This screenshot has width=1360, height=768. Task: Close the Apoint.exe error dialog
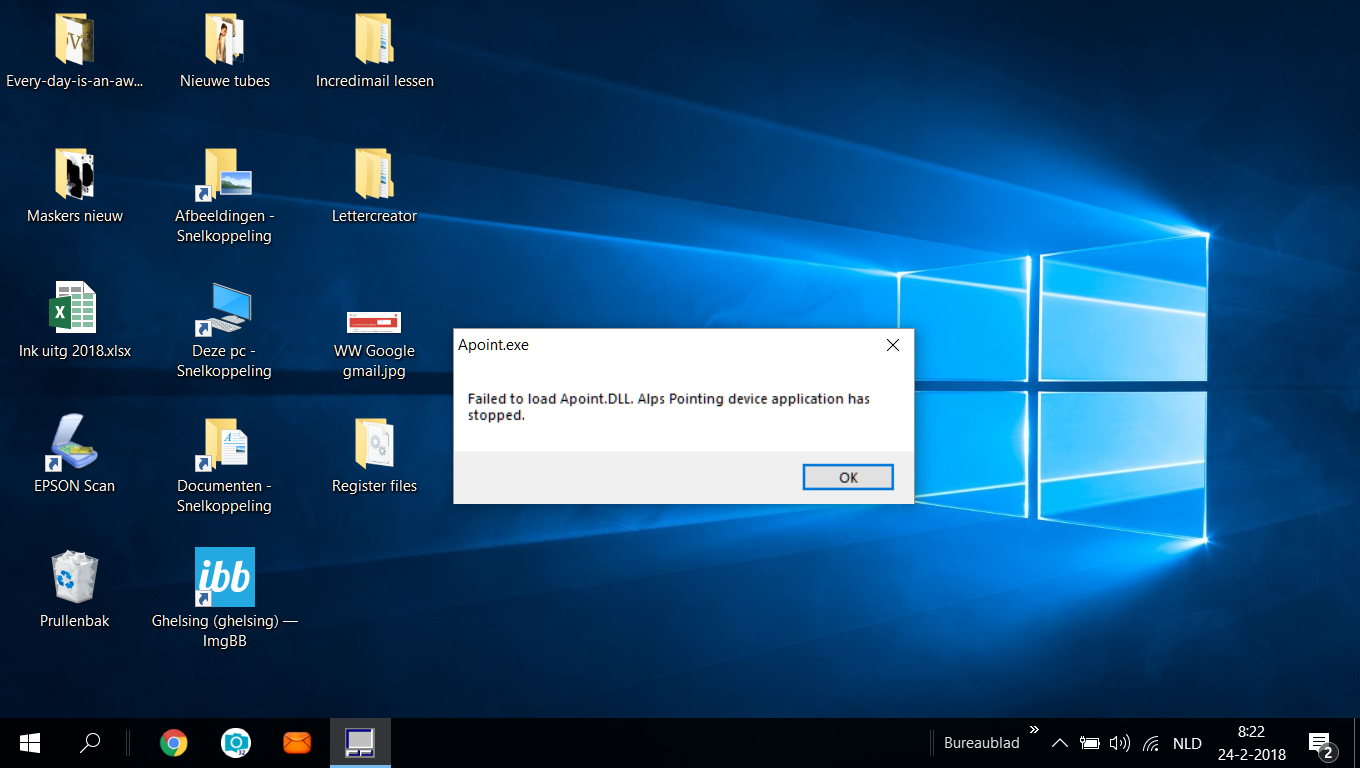(893, 345)
